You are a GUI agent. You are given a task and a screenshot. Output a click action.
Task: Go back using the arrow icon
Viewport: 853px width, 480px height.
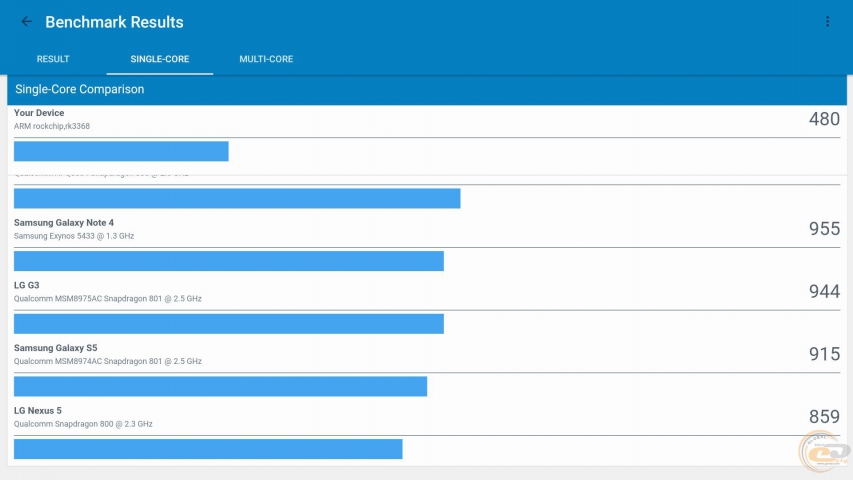point(27,22)
